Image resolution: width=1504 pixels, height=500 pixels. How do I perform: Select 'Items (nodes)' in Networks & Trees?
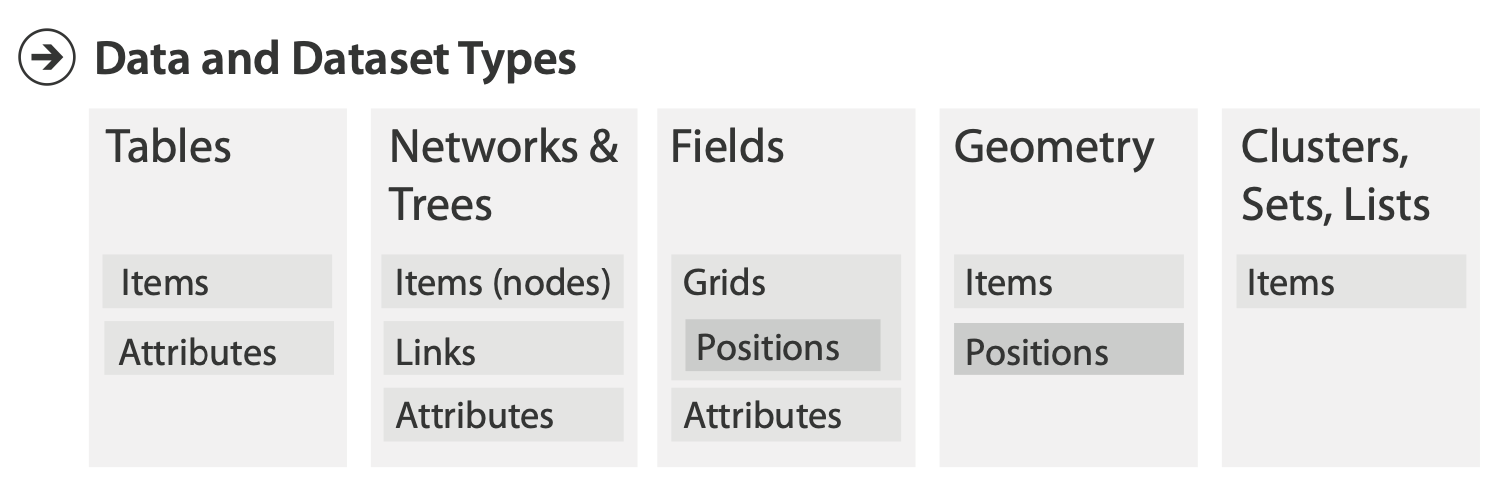point(502,282)
